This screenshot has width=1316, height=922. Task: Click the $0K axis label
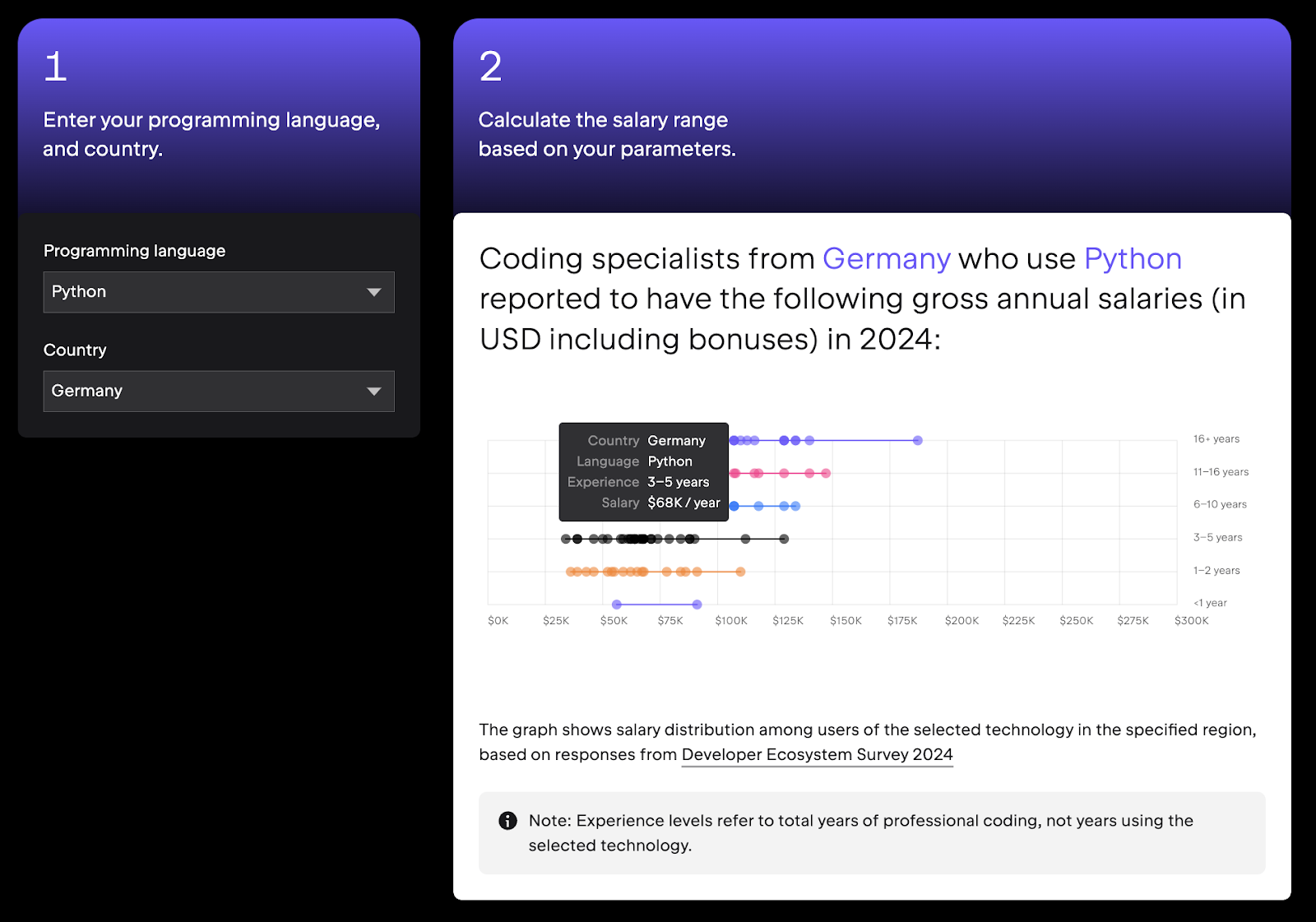(498, 621)
